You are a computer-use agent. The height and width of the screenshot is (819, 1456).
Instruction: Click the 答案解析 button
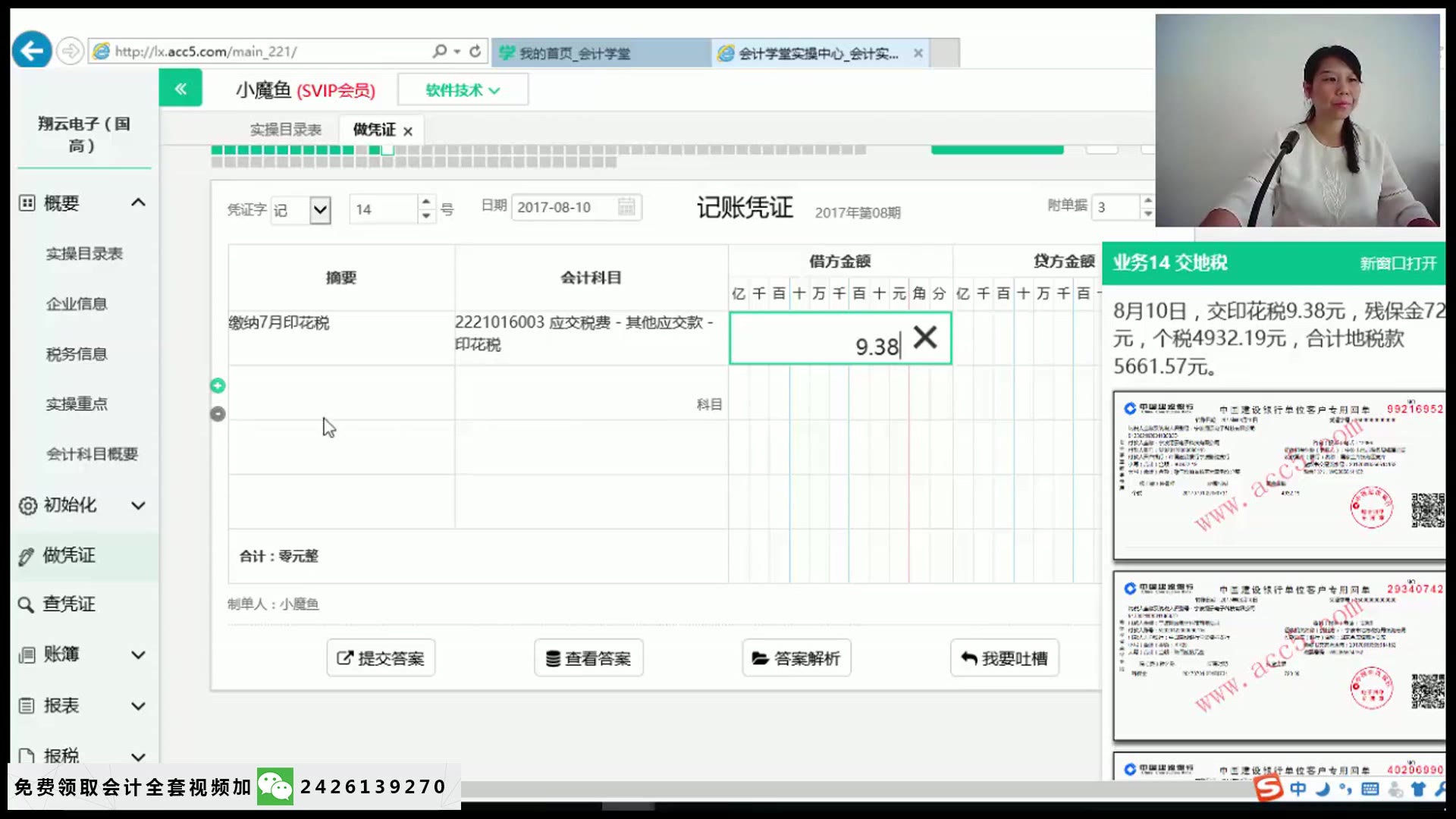click(x=796, y=657)
